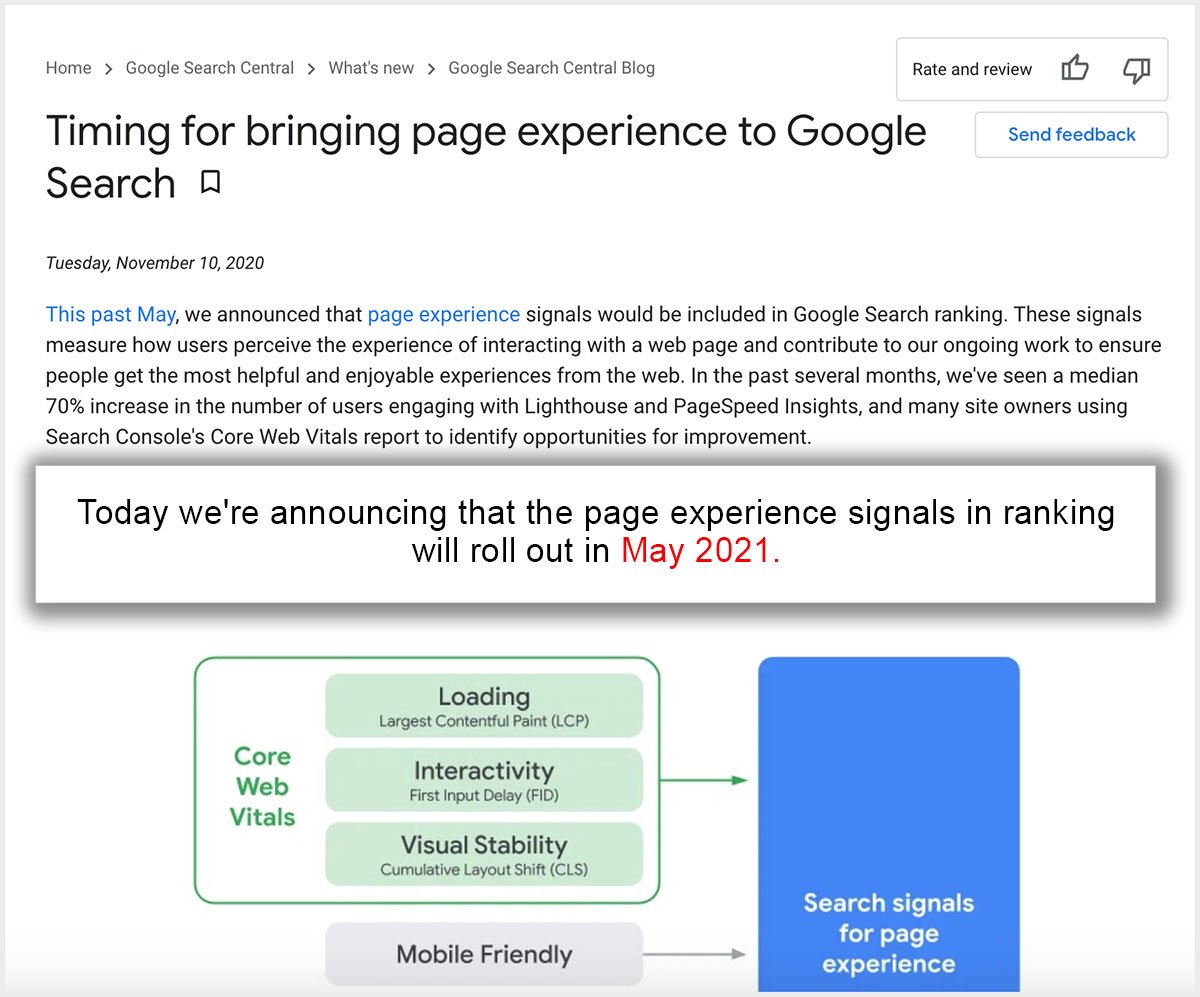
Task: Click the chevron after Google Search Central
Action: click(x=311, y=68)
